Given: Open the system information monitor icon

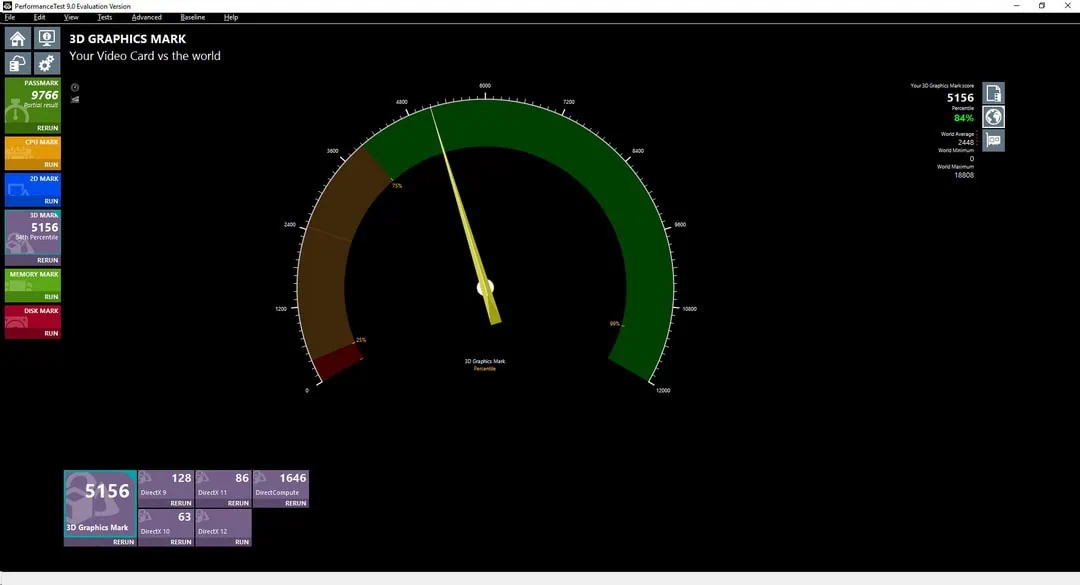Looking at the screenshot, I should click(x=47, y=39).
